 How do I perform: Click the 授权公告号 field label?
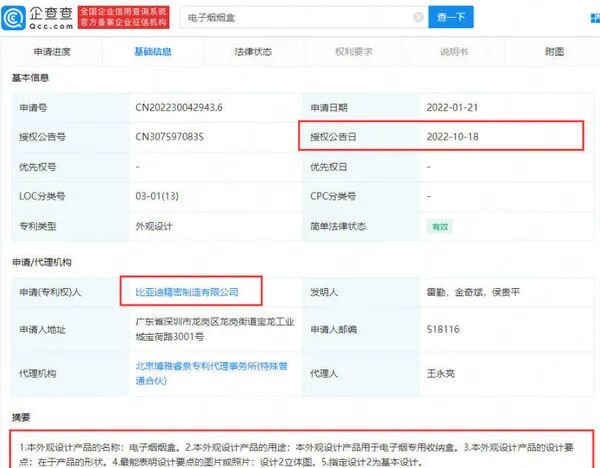(x=42, y=137)
